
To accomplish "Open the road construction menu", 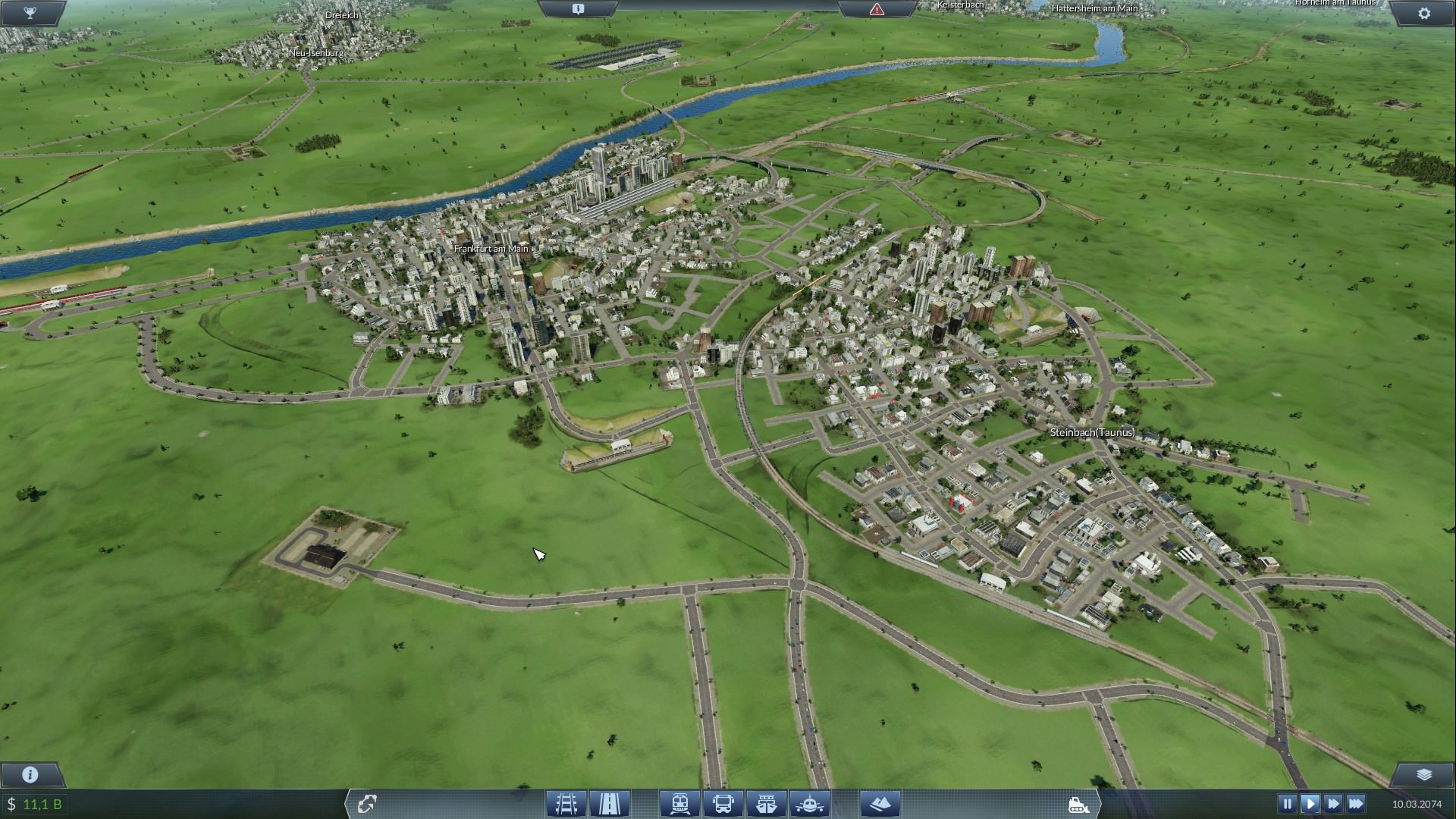I will 610,804.
